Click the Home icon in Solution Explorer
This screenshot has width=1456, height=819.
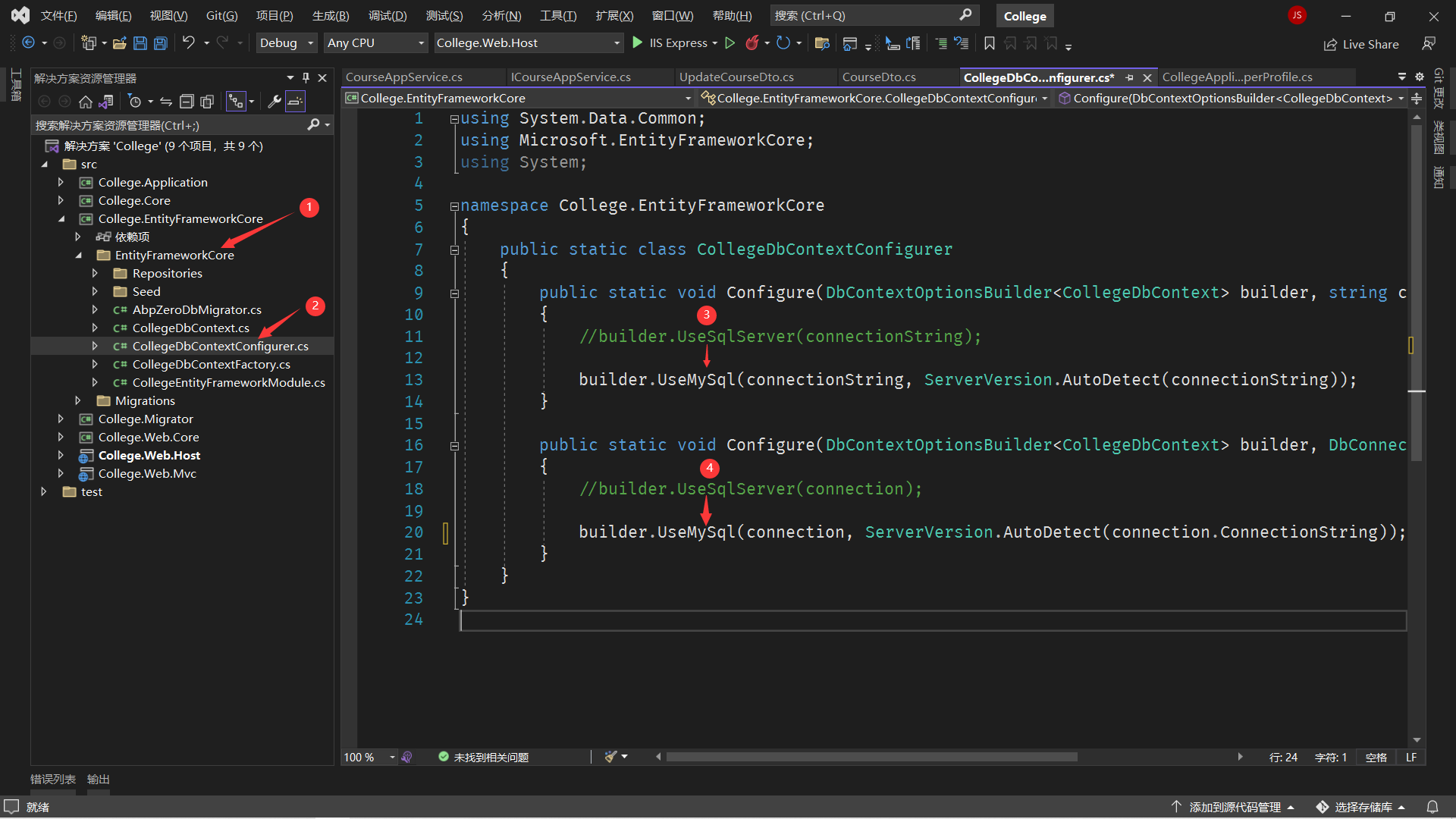(x=86, y=101)
